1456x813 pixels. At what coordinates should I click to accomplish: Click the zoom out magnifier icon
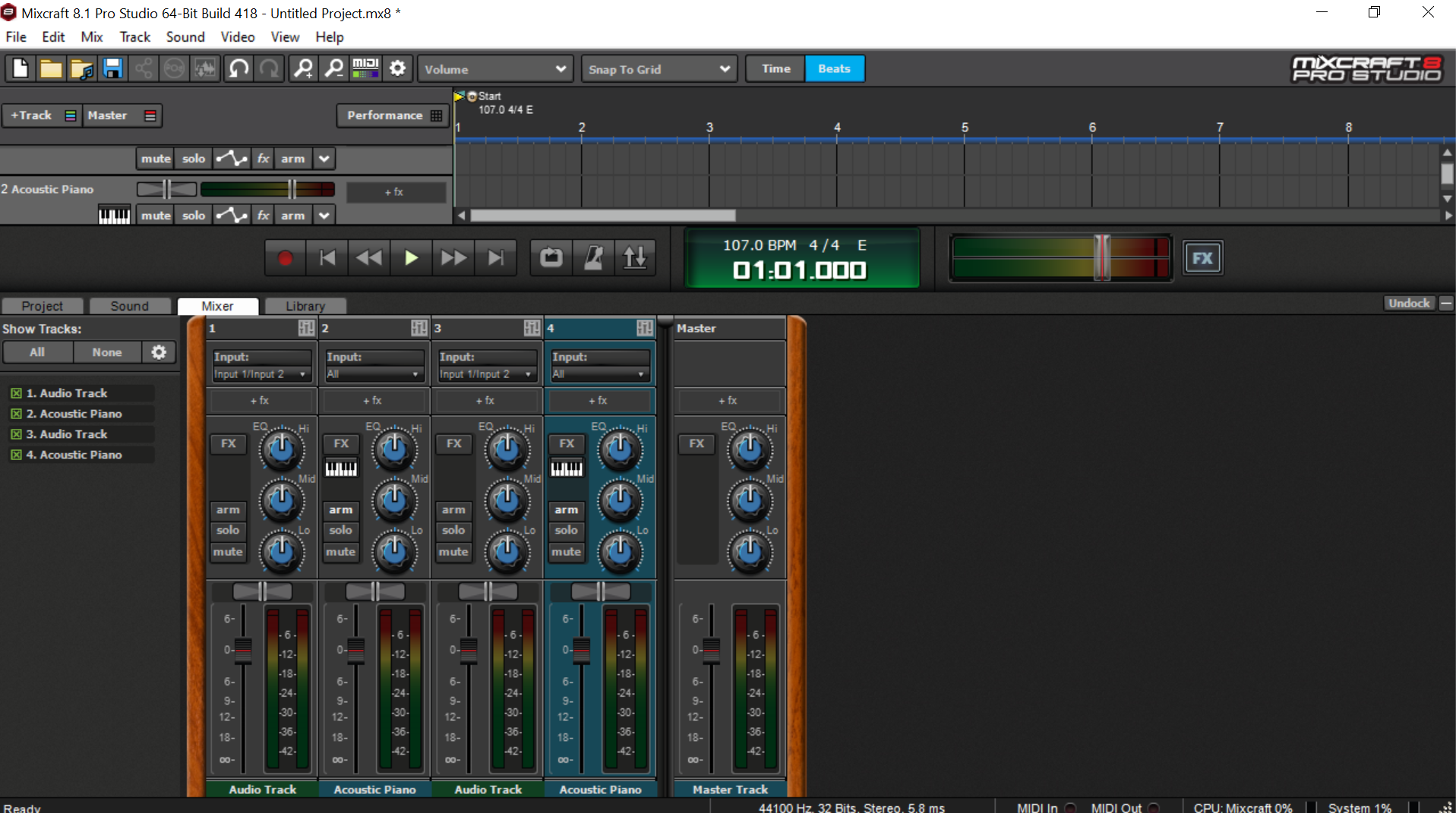[x=334, y=69]
